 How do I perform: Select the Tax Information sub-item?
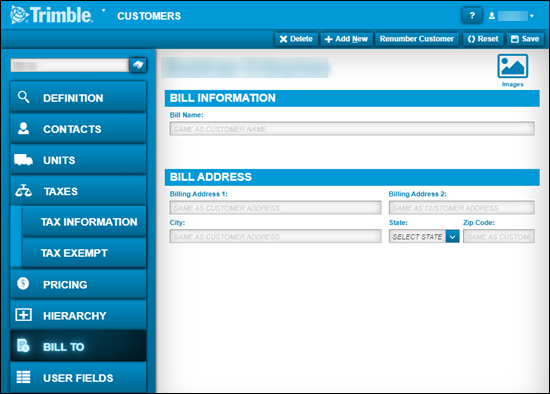pyautogui.click(x=84, y=222)
